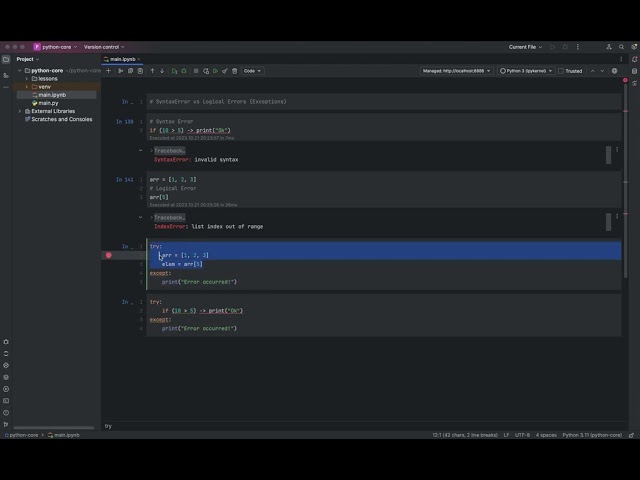The image size is (640, 480).
Task: Open notebook in browser via globe icon
Action: tap(615, 71)
